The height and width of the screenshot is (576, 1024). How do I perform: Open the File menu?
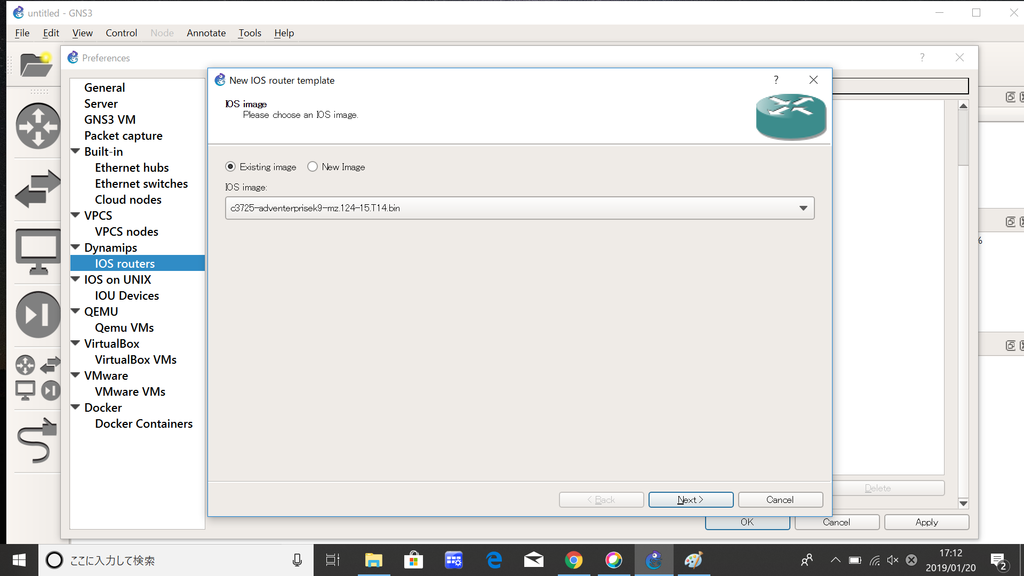[x=22, y=33]
